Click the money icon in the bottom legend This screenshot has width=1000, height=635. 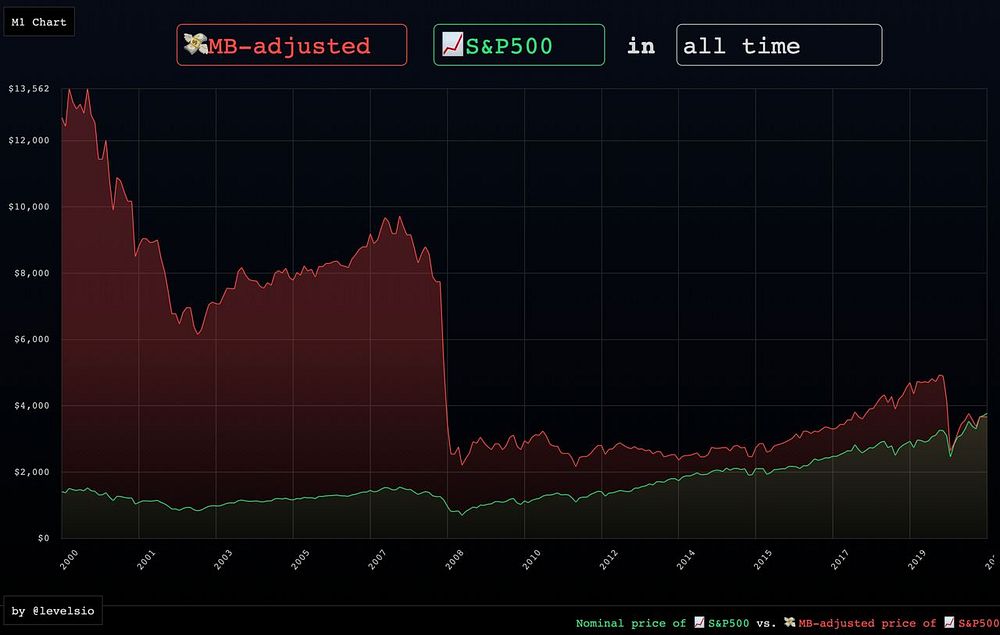pos(790,622)
